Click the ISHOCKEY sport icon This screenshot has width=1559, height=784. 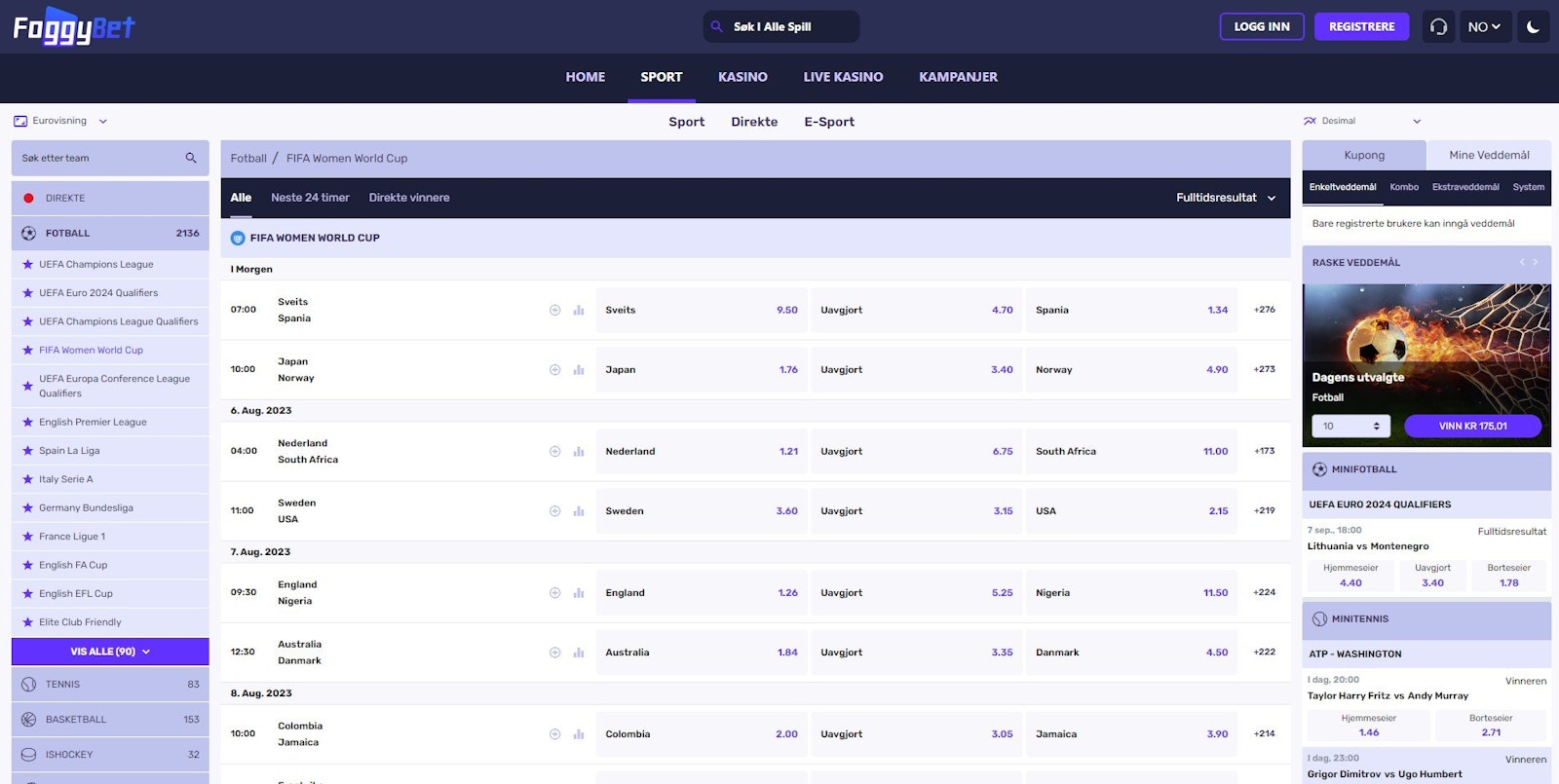(28, 755)
